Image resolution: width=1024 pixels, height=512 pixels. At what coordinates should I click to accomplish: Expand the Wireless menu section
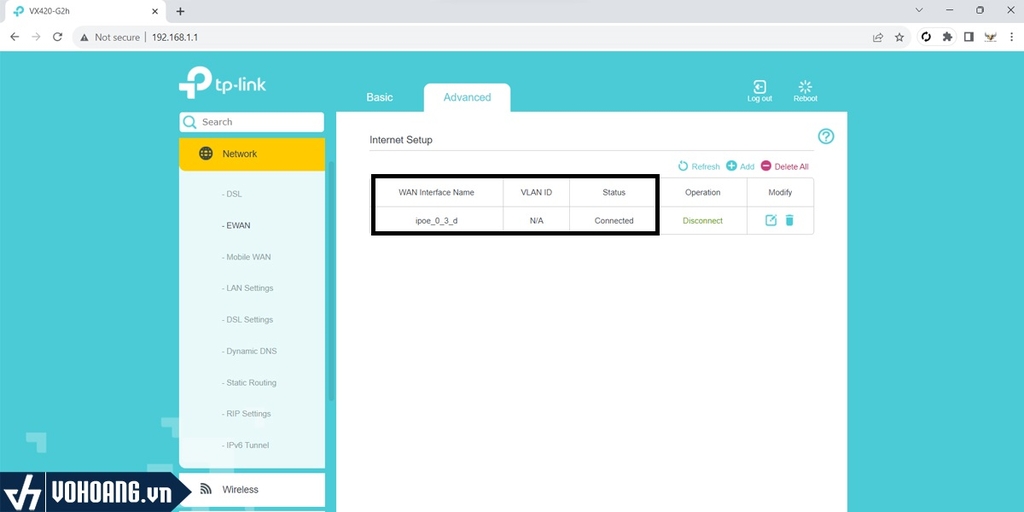point(251,489)
